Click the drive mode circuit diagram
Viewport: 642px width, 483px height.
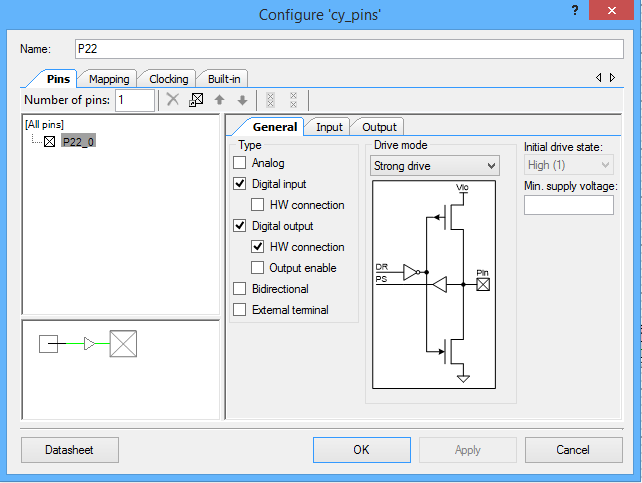coord(434,284)
